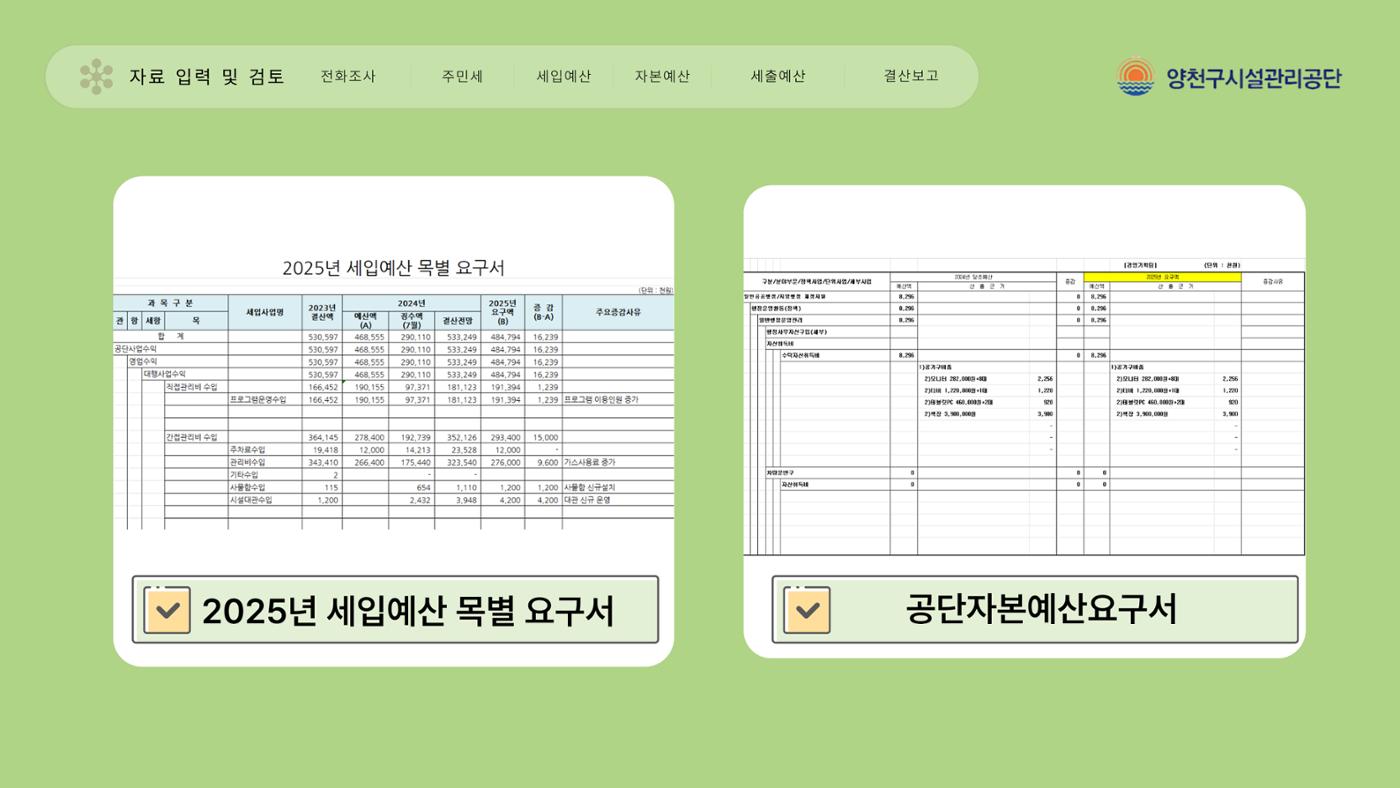Select the note 대관 신규 운영

(x=587, y=499)
